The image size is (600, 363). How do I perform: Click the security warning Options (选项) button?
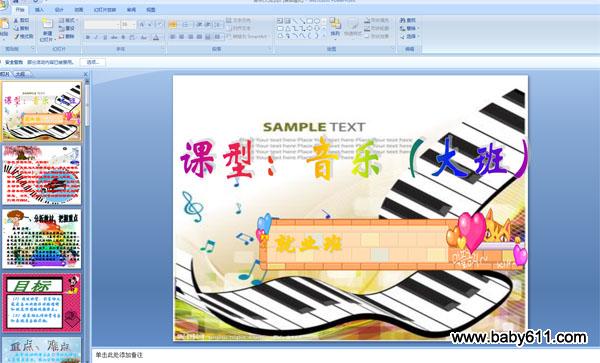tap(93, 62)
